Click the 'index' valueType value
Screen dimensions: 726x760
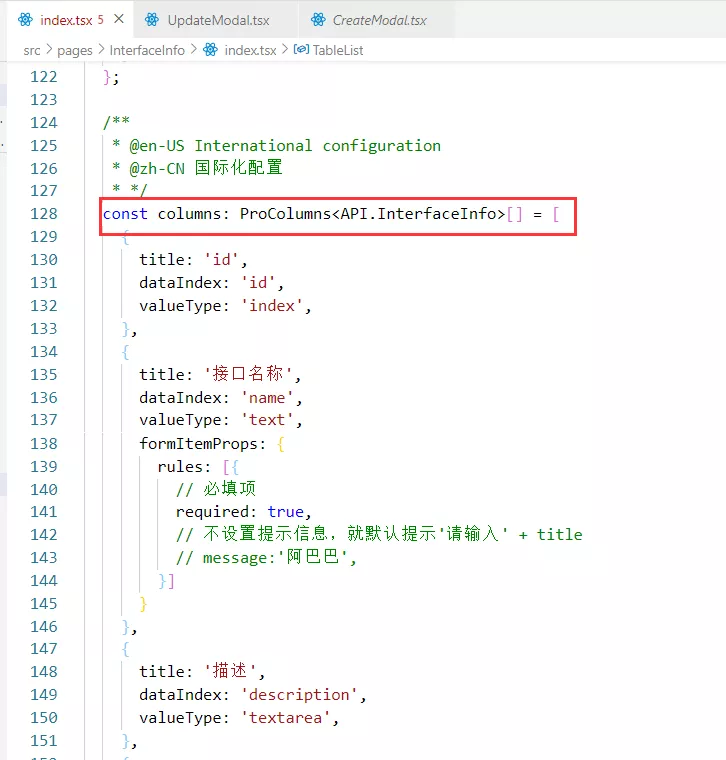(x=271, y=306)
